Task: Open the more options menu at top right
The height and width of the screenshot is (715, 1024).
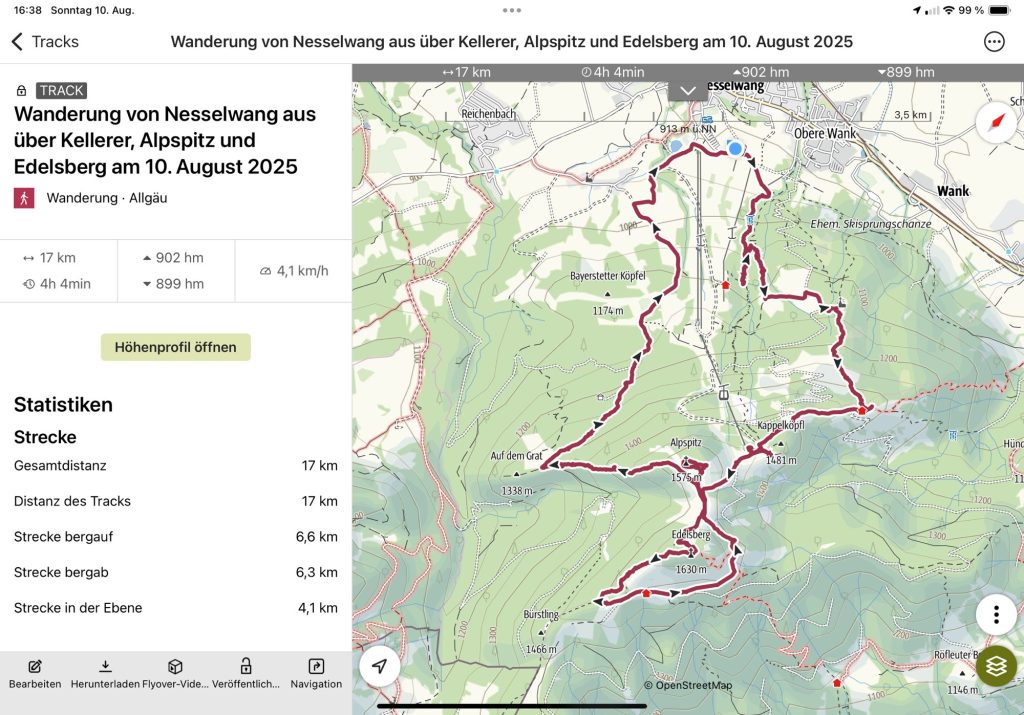Action: (994, 42)
